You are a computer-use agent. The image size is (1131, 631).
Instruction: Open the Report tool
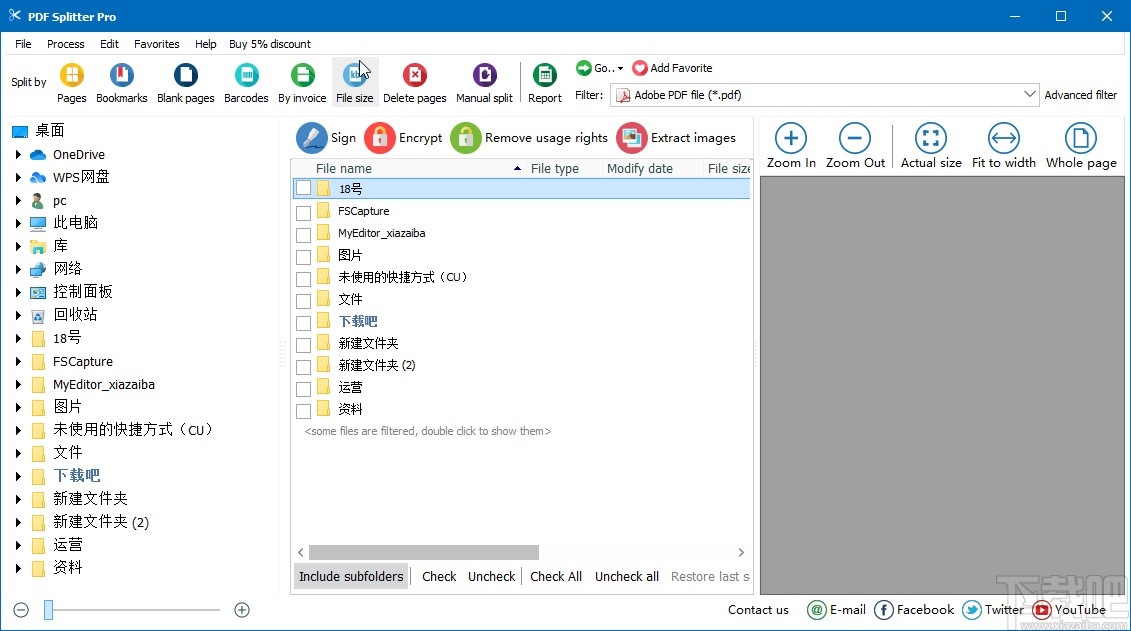click(545, 84)
